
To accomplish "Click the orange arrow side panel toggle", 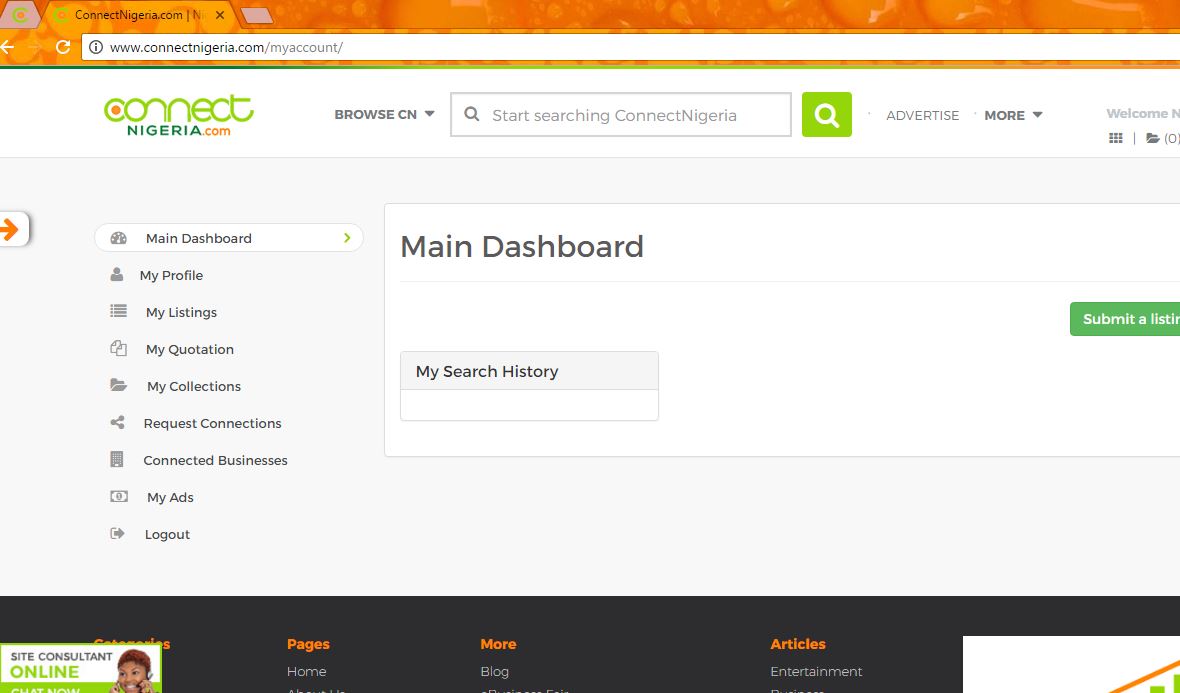I will click(x=11, y=230).
